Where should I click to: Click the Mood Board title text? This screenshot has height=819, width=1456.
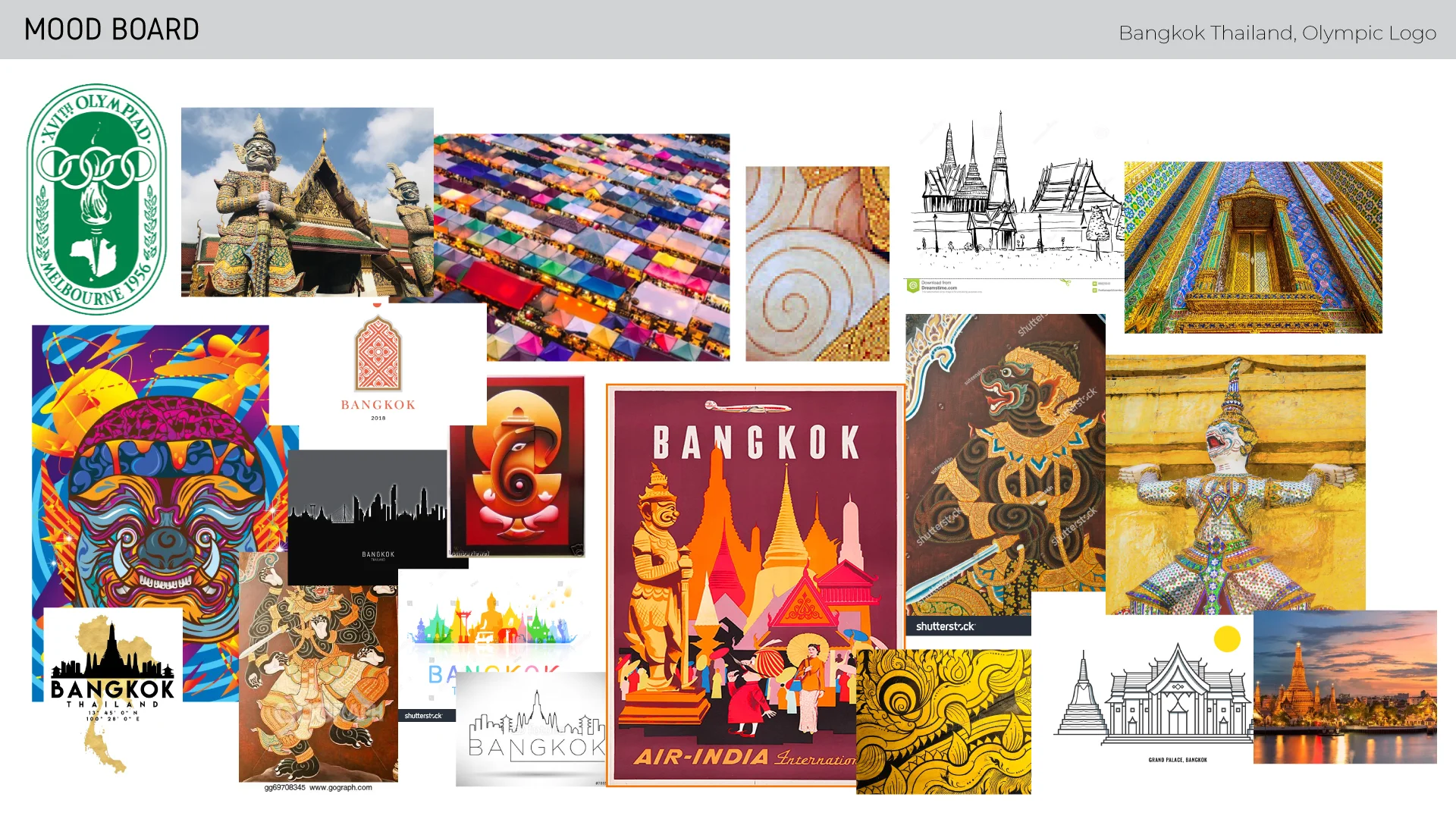coord(111,30)
